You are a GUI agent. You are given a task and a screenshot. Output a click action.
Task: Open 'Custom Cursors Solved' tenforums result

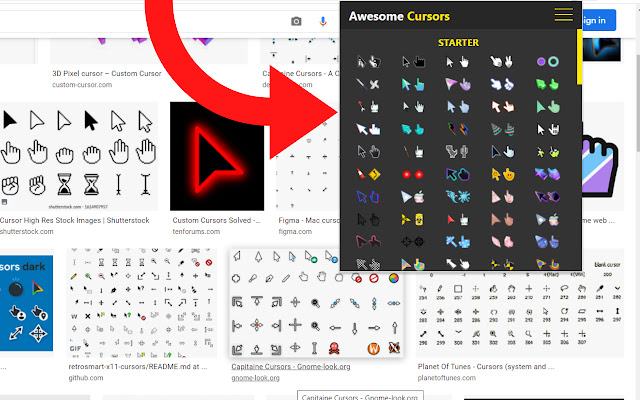coord(216,220)
